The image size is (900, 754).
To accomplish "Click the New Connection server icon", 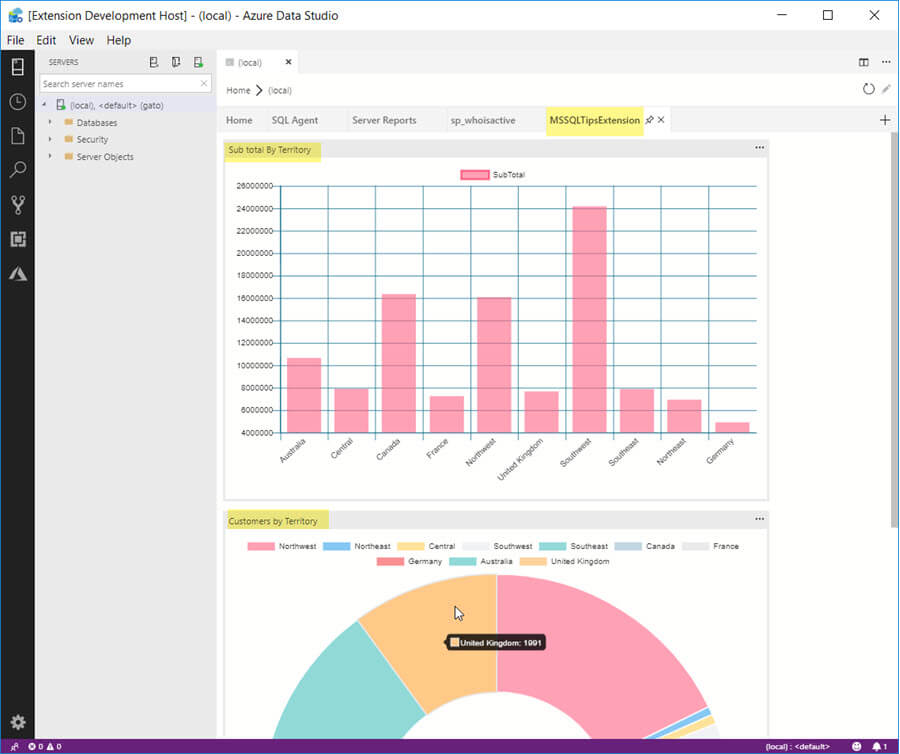I will pyautogui.click(x=154, y=62).
